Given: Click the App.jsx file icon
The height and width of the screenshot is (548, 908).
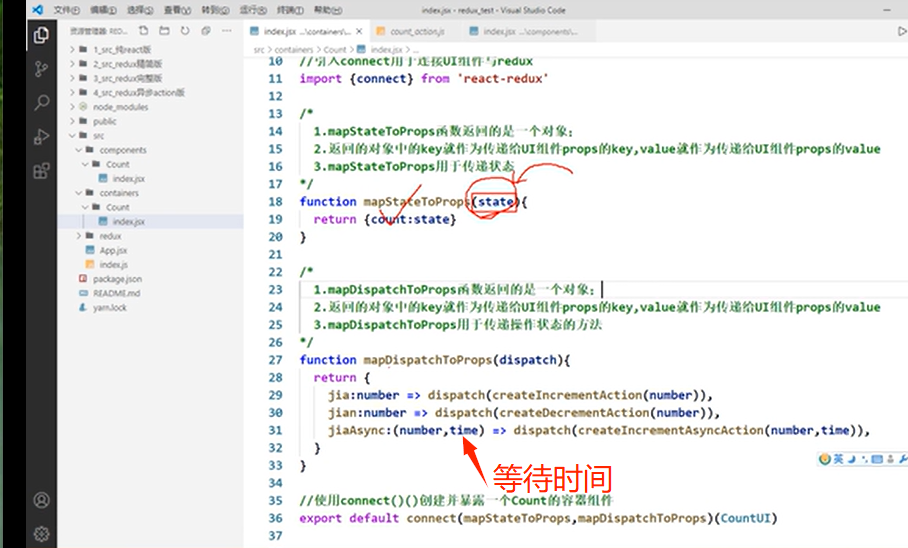Looking at the screenshot, I should pyautogui.click(x=90, y=250).
